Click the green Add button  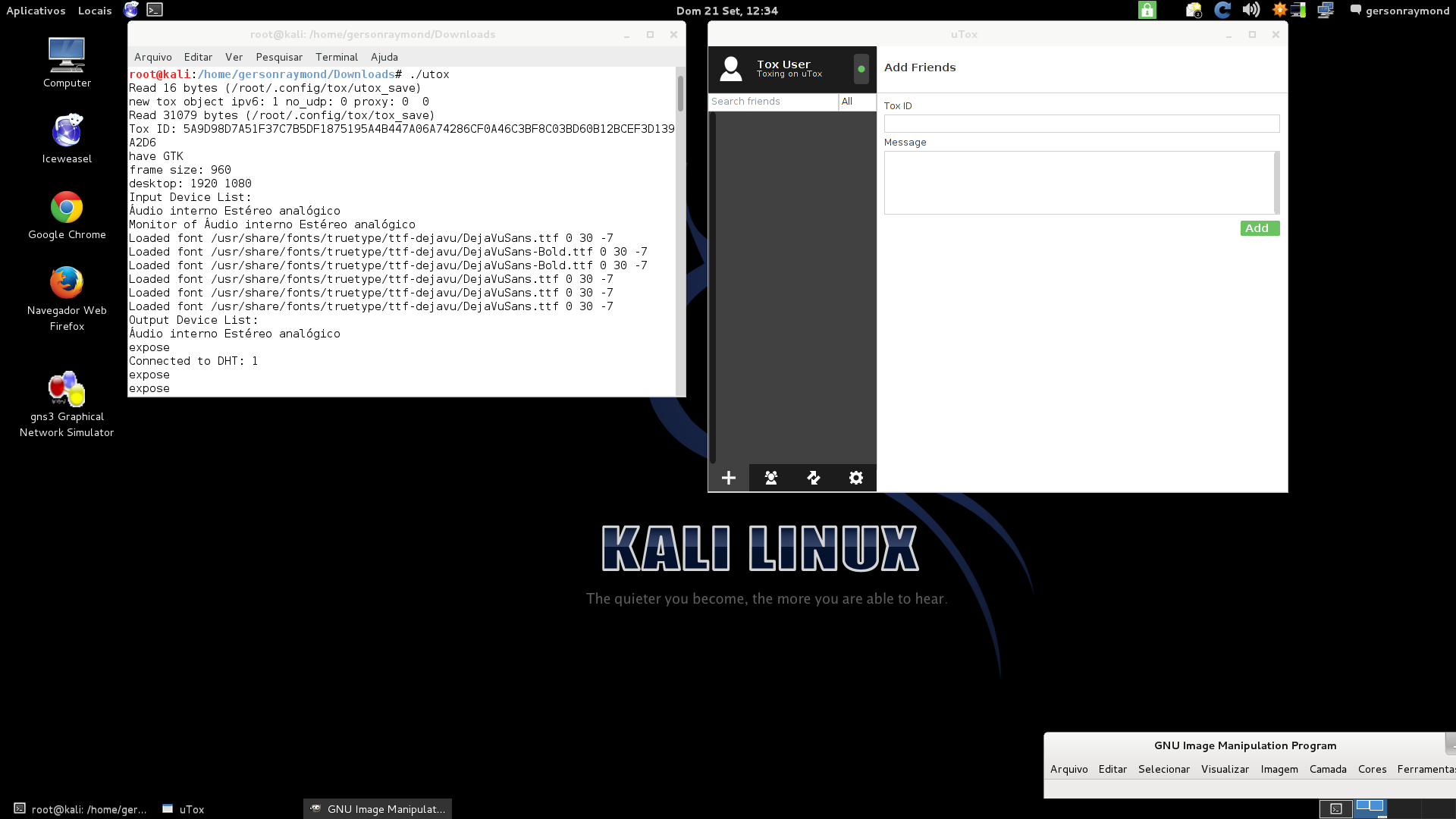pyautogui.click(x=1260, y=228)
